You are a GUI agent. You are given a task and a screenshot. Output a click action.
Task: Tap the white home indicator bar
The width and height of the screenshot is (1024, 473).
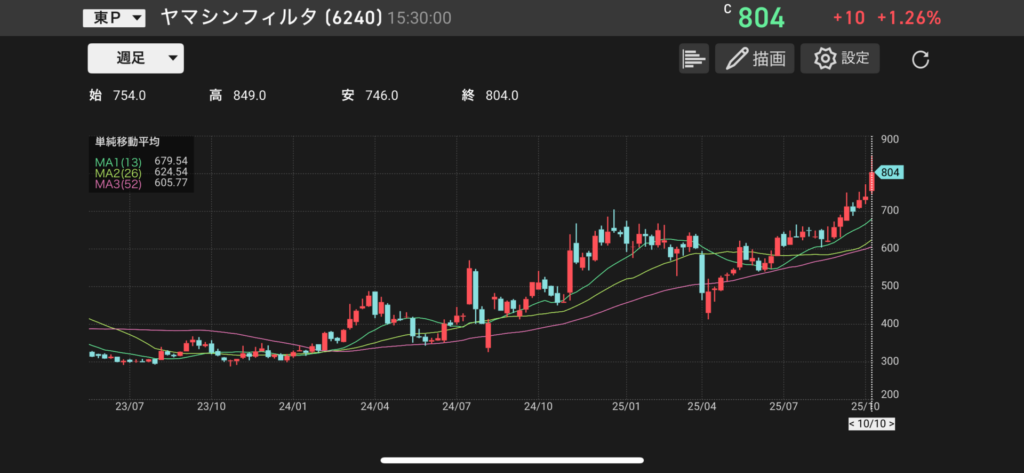[511, 461]
